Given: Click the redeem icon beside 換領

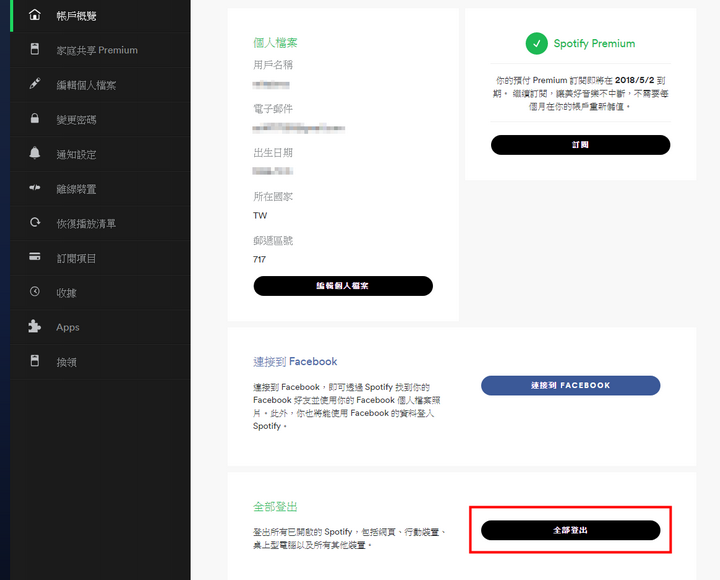Looking at the screenshot, I should coord(34,360).
